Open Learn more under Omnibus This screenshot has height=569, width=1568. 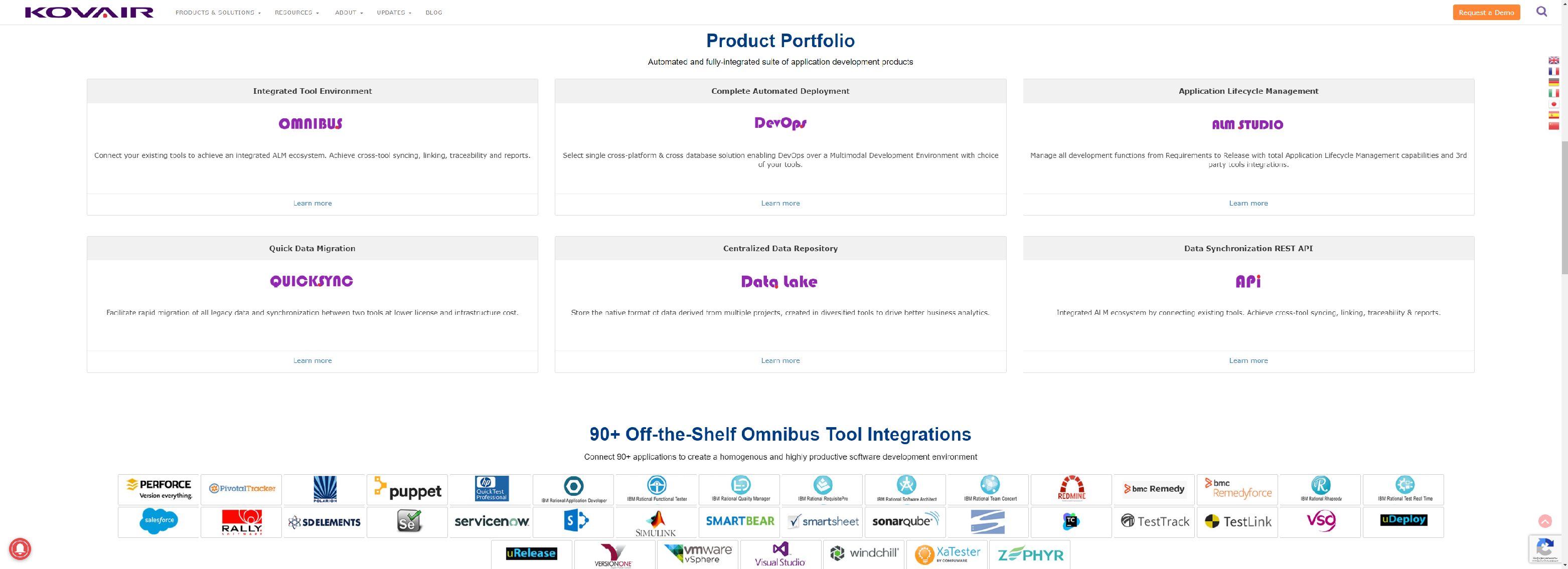click(x=312, y=203)
